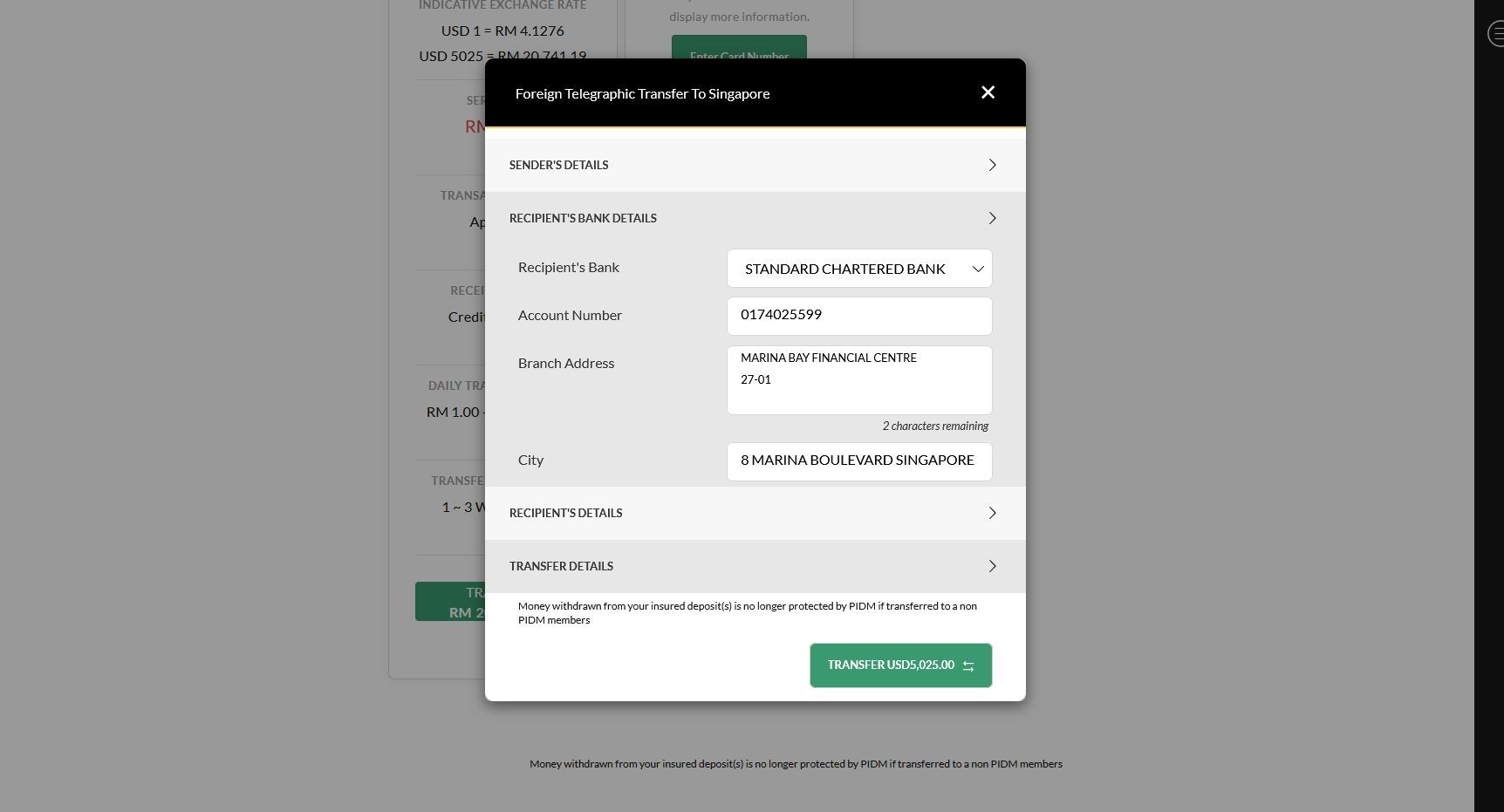Expand the Sender's Details section title

[x=558, y=165]
